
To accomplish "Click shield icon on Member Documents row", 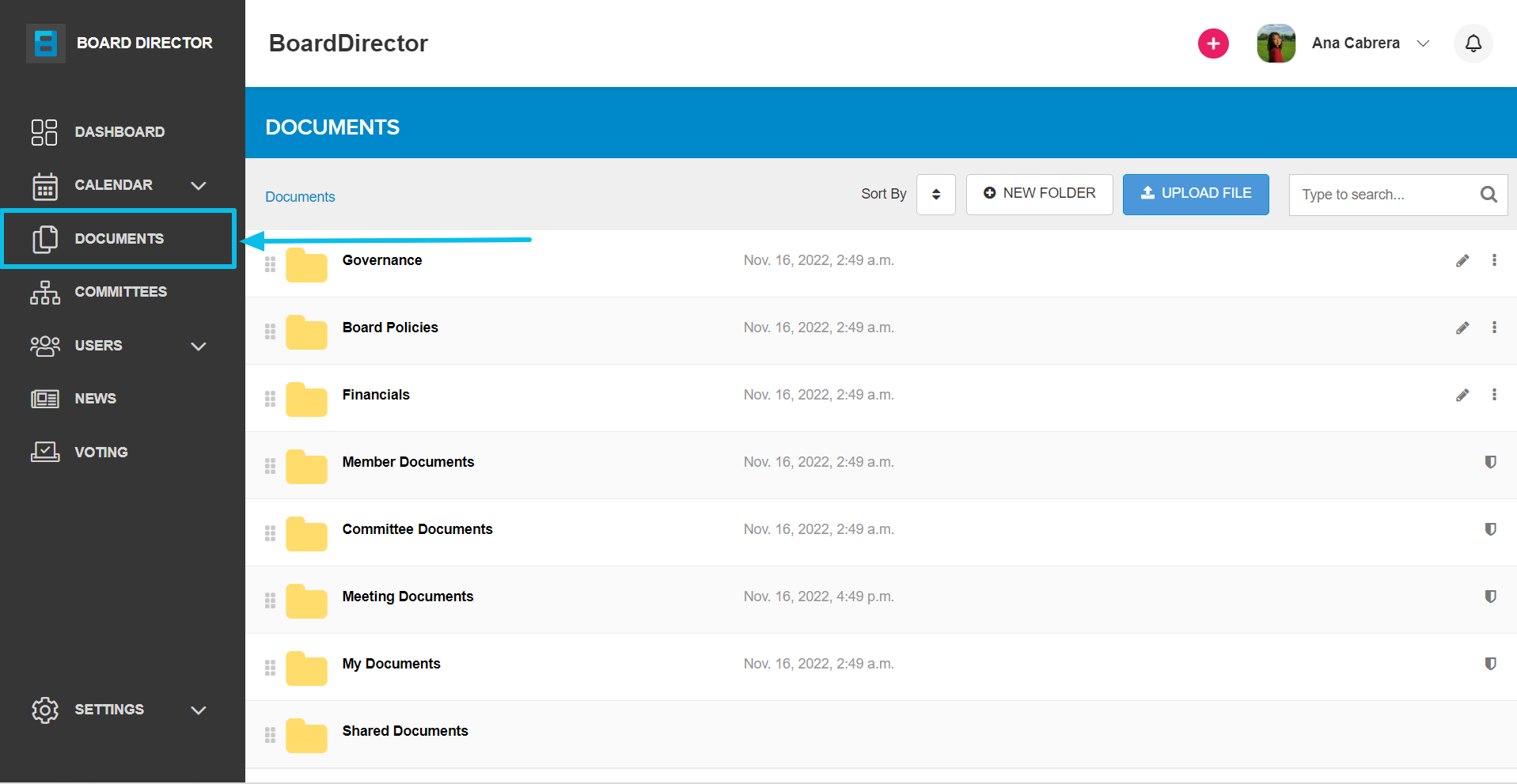I will (x=1490, y=462).
